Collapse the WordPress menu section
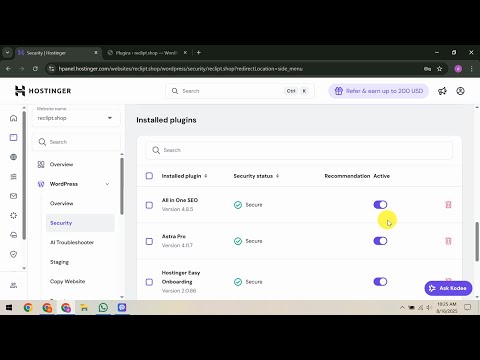 coord(107,184)
